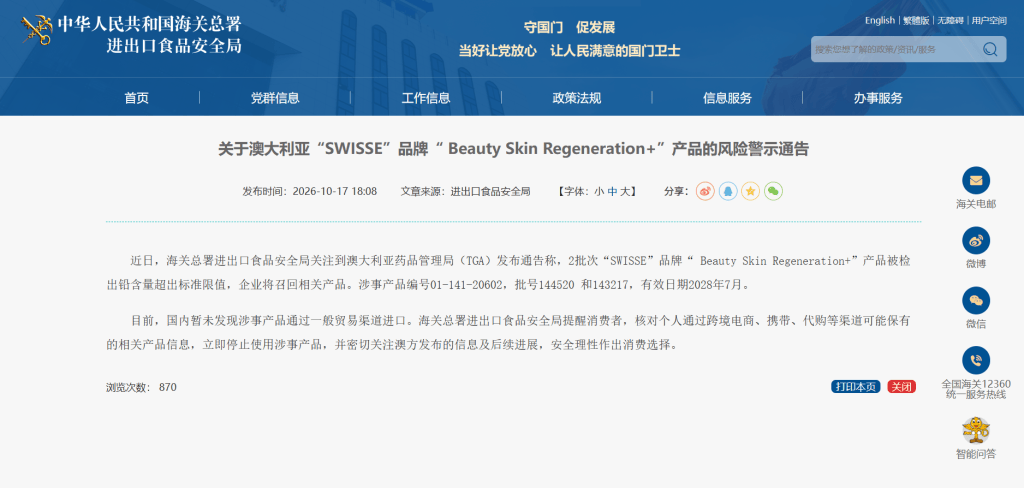Screen dimensions: 1024x488
Task: Switch to English version link
Action: coord(880,20)
